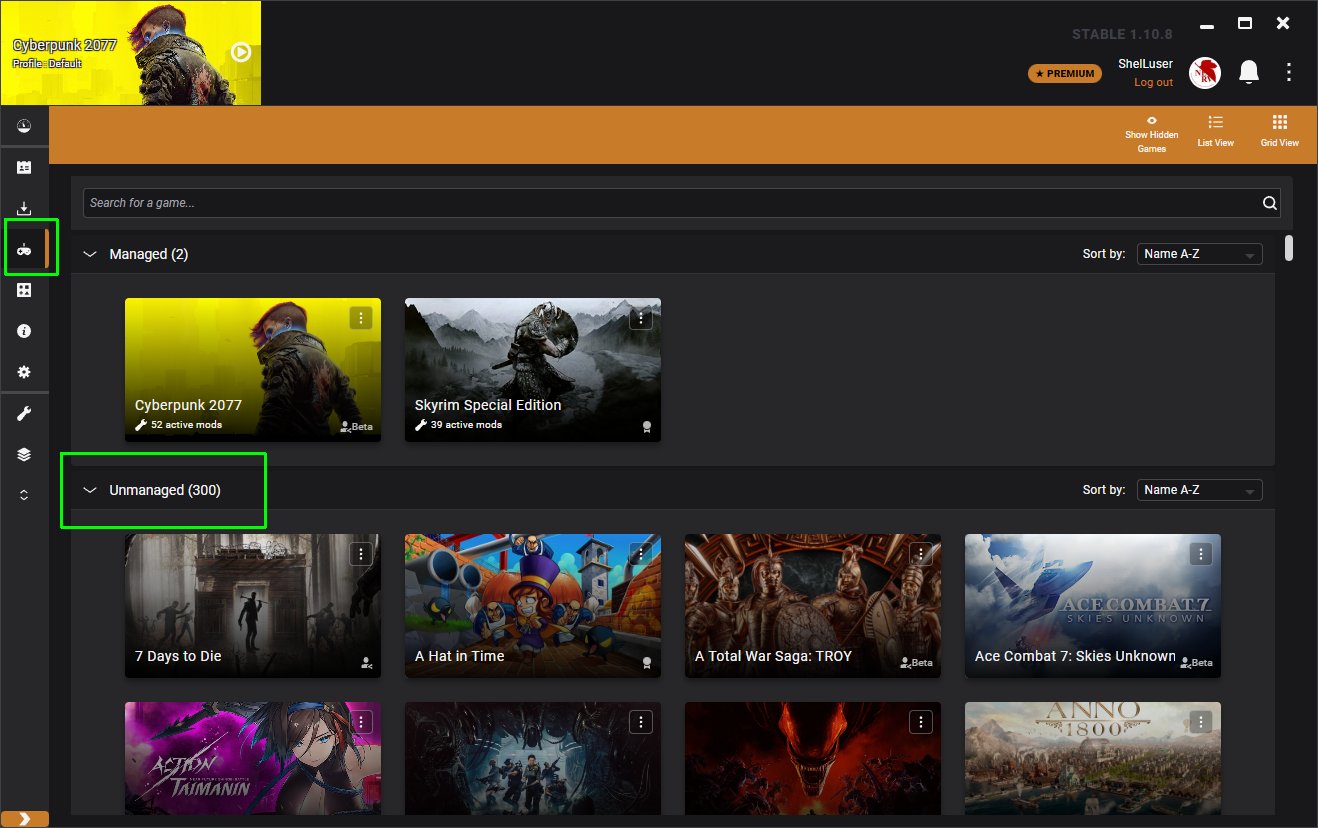Click the STABLE 1.10.8 version label
Screen dimensions: 1318x828
coord(1122,34)
